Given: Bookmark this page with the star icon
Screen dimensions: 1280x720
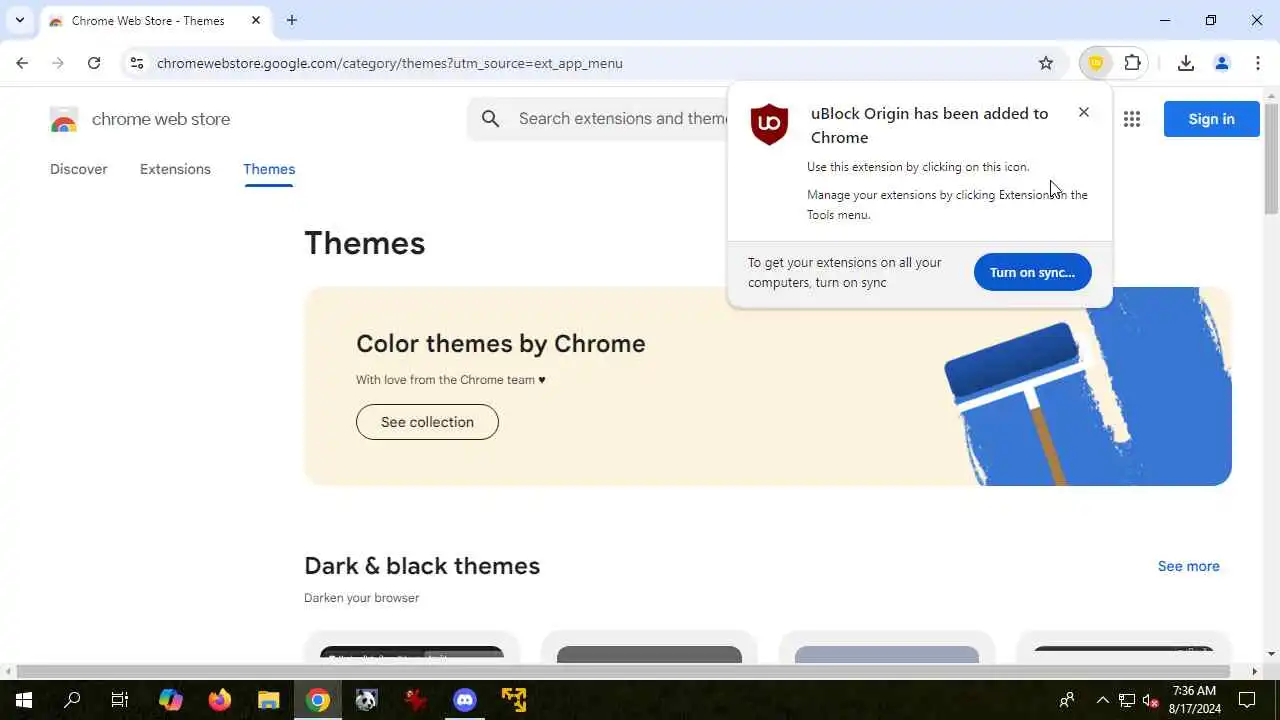Looking at the screenshot, I should 1046,63.
